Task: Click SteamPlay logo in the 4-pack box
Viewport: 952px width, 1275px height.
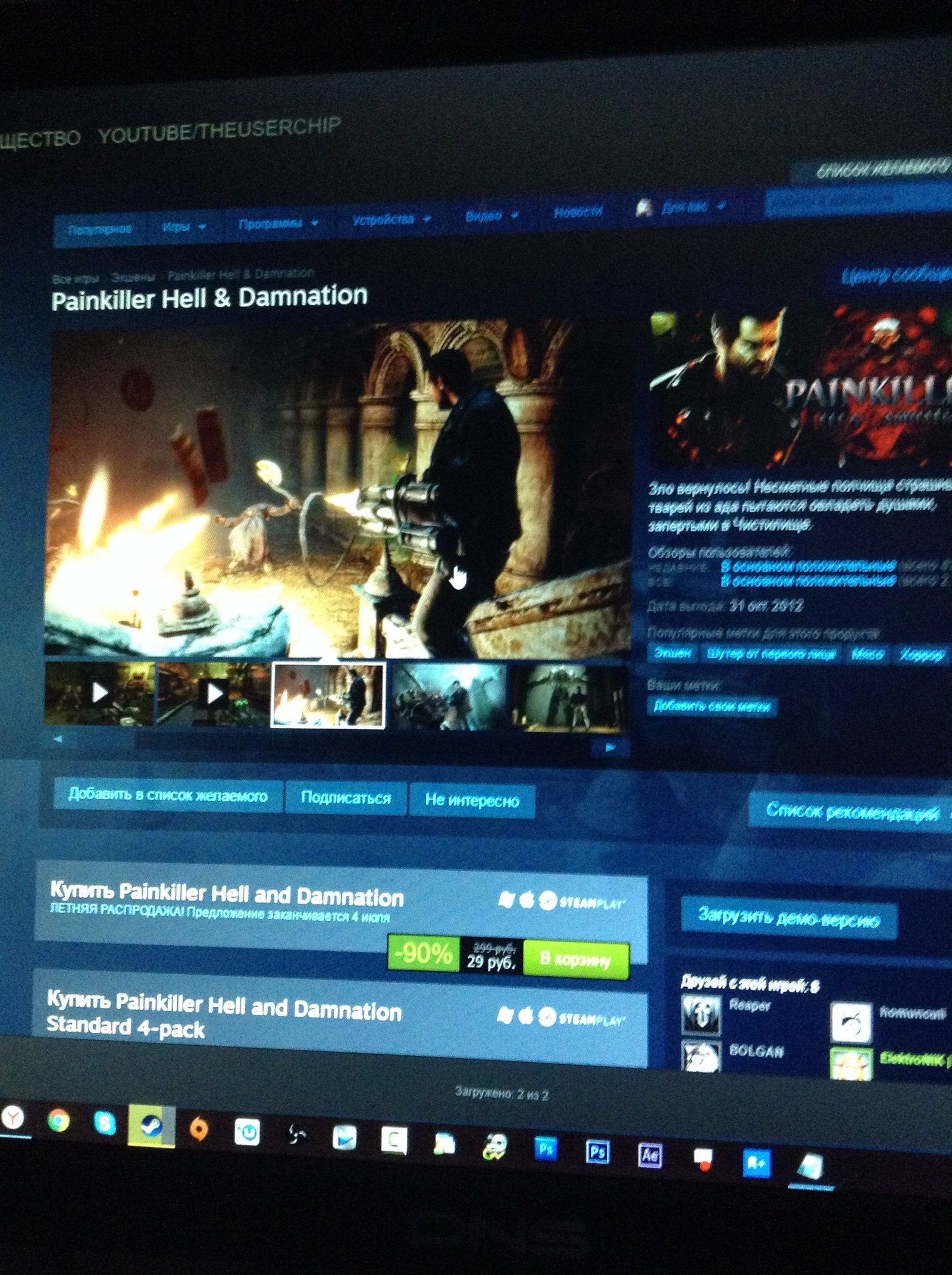Action: pyautogui.click(x=581, y=1018)
